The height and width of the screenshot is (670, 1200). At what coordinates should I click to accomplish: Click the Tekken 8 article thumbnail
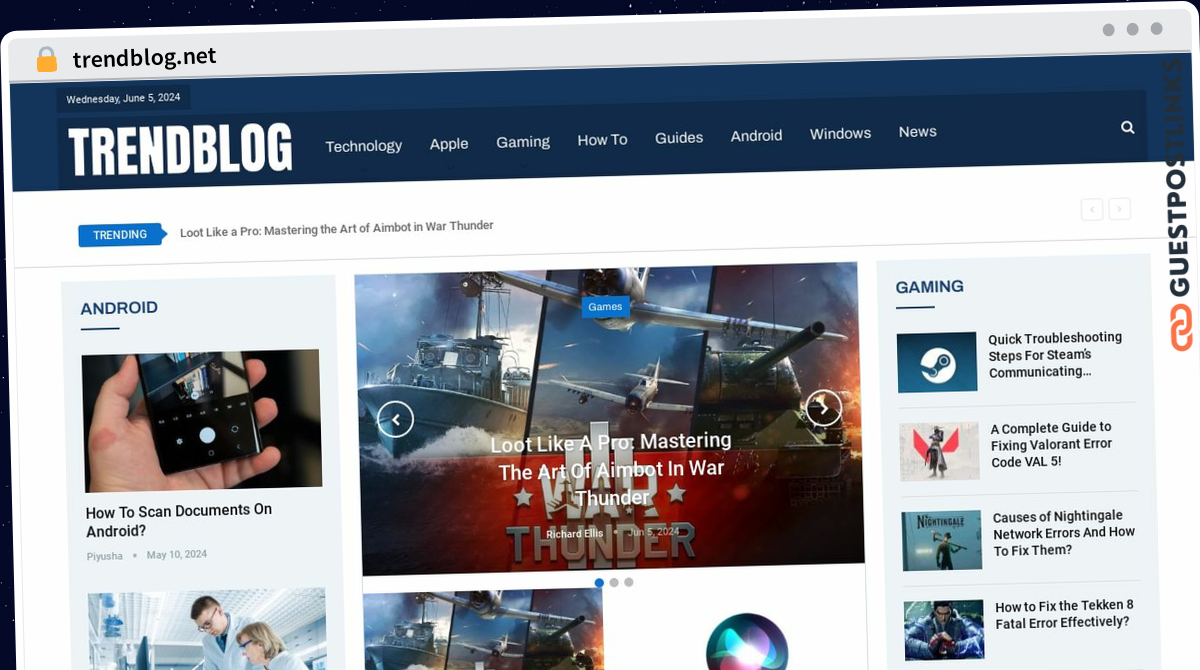(x=944, y=630)
